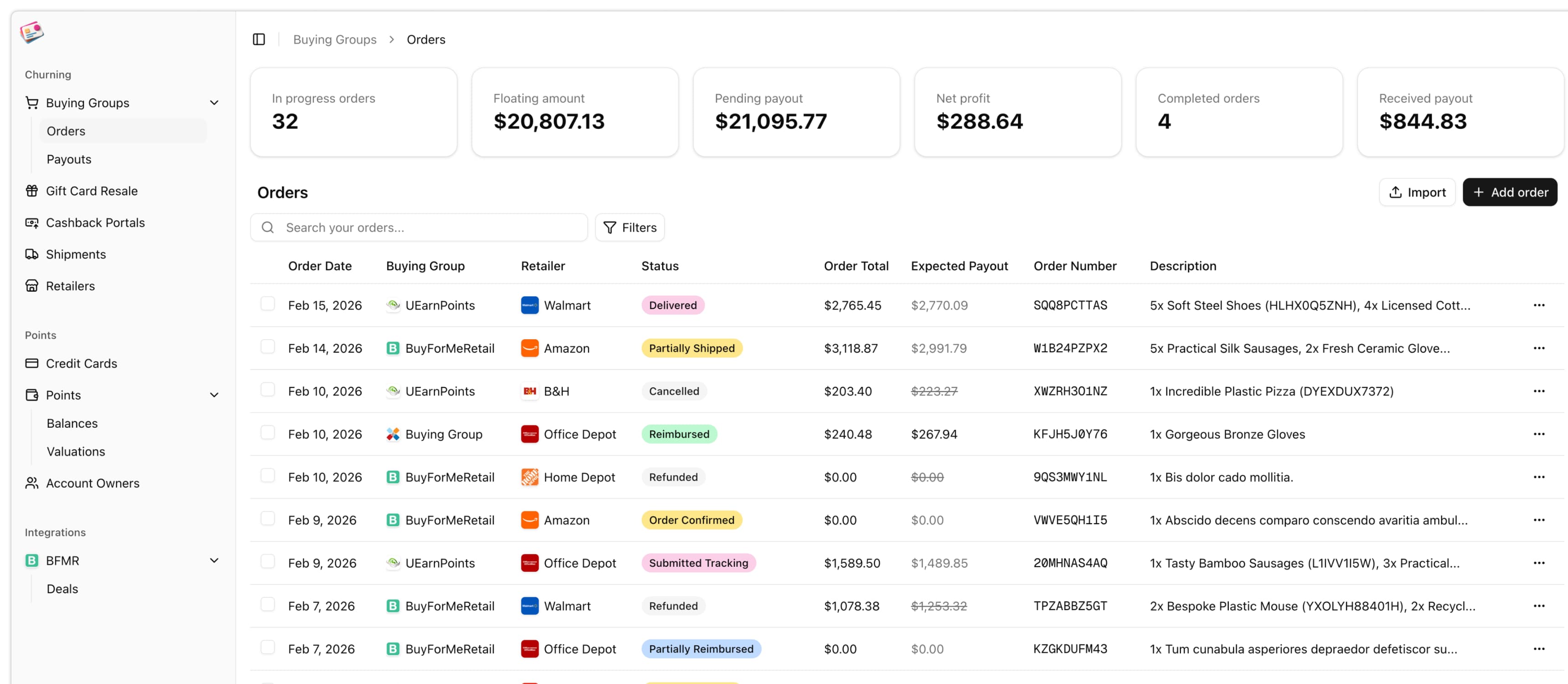The width and height of the screenshot is (1568, 684).
Task: Collapse the Points section
Action: click(x=214, y=395)
